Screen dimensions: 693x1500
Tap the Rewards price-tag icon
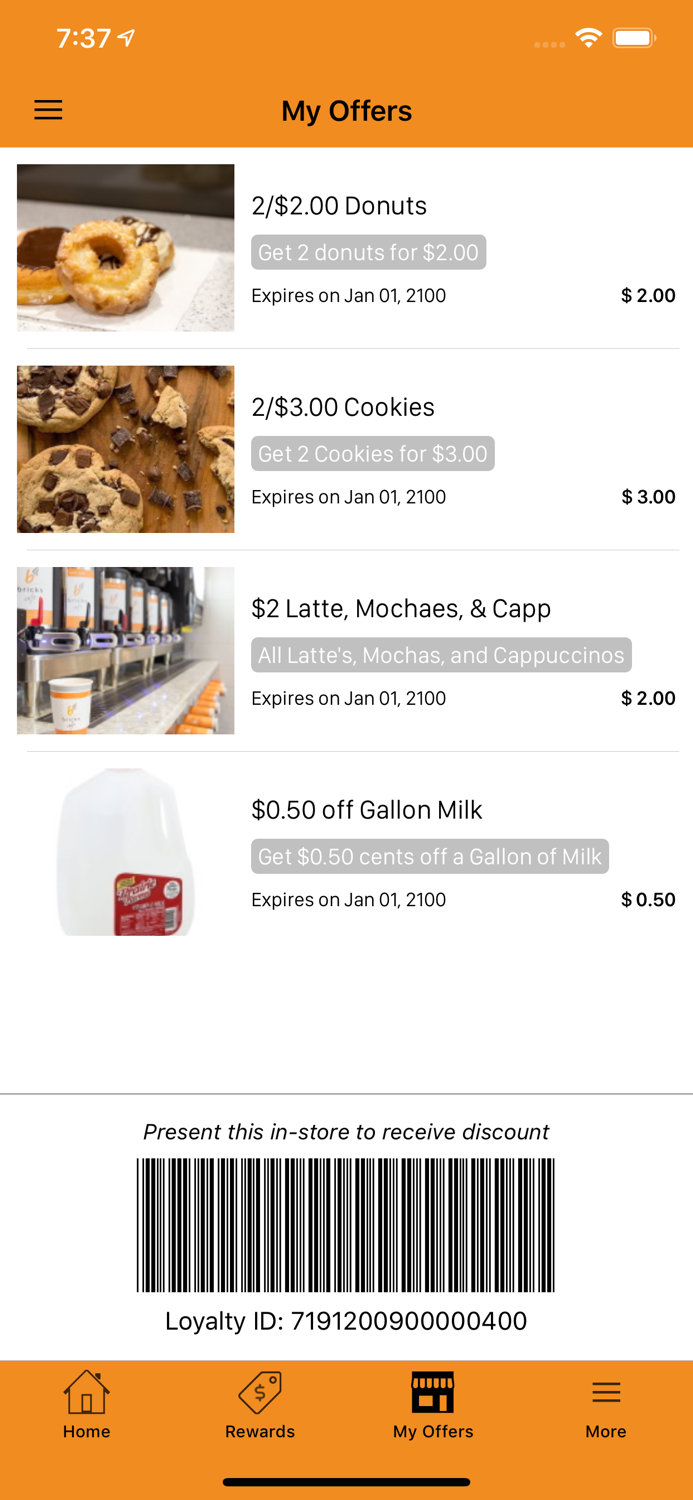(x=259, y=1391)
